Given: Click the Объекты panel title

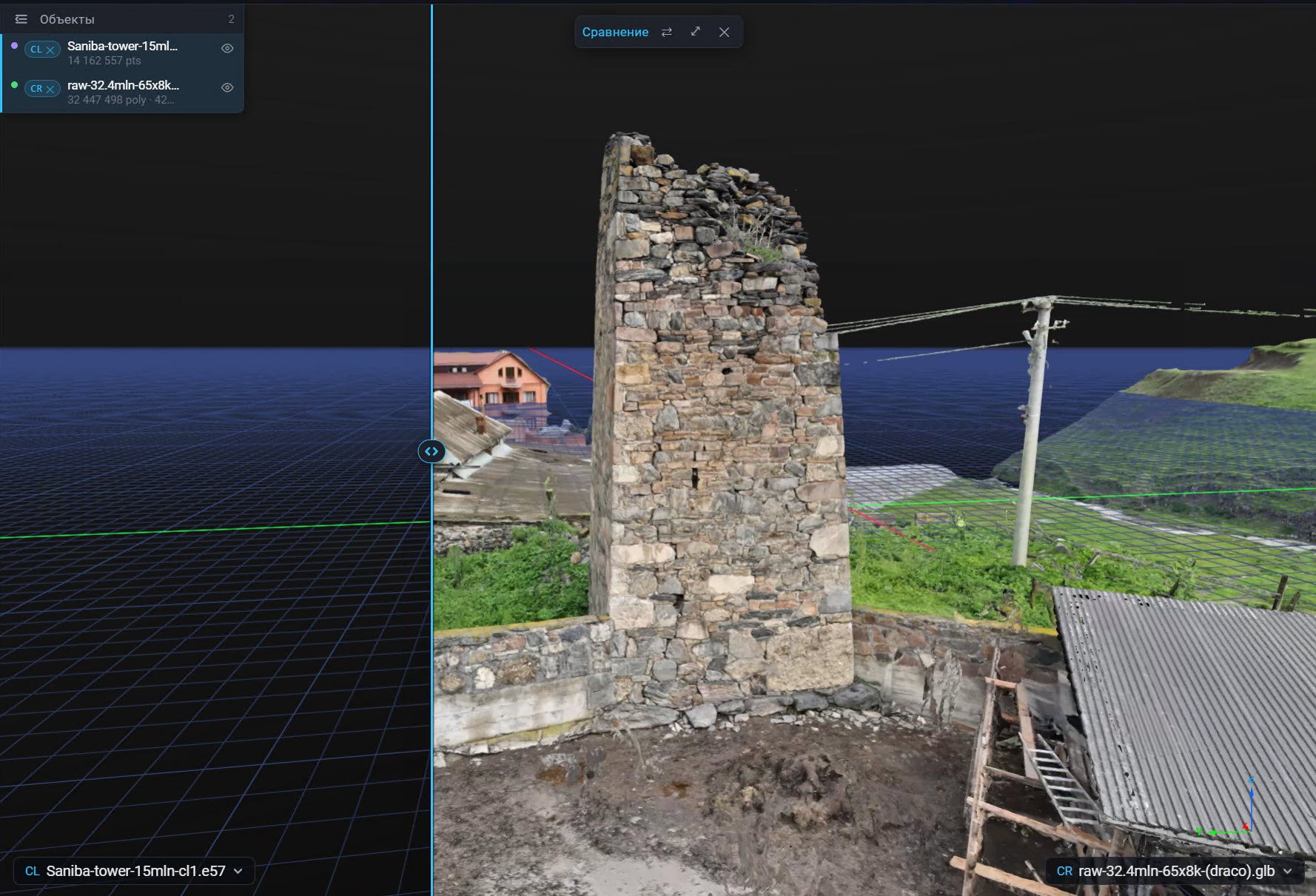Looking at the screenshot, I should pyautogui.click(x=67, y=19).
